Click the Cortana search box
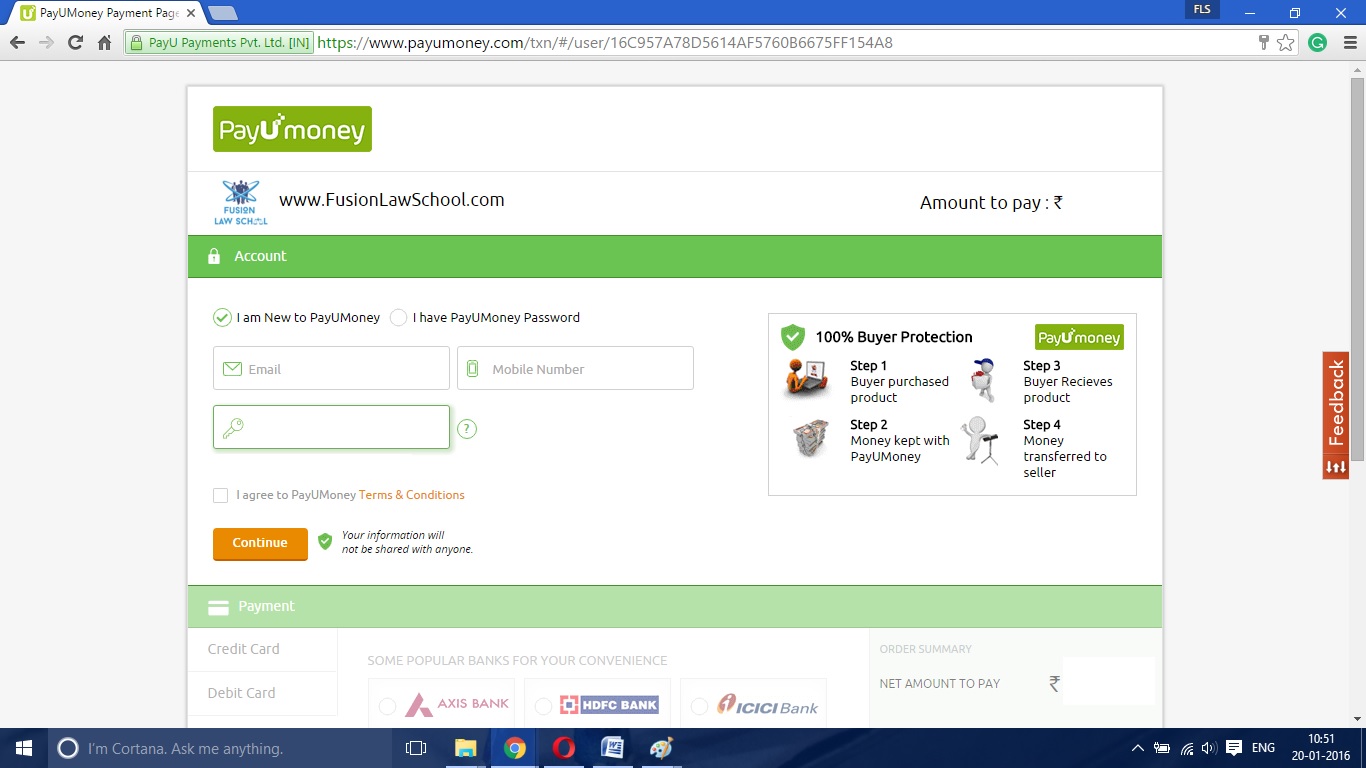Viewport: 1366px width, 768px height. click(219, 748)
